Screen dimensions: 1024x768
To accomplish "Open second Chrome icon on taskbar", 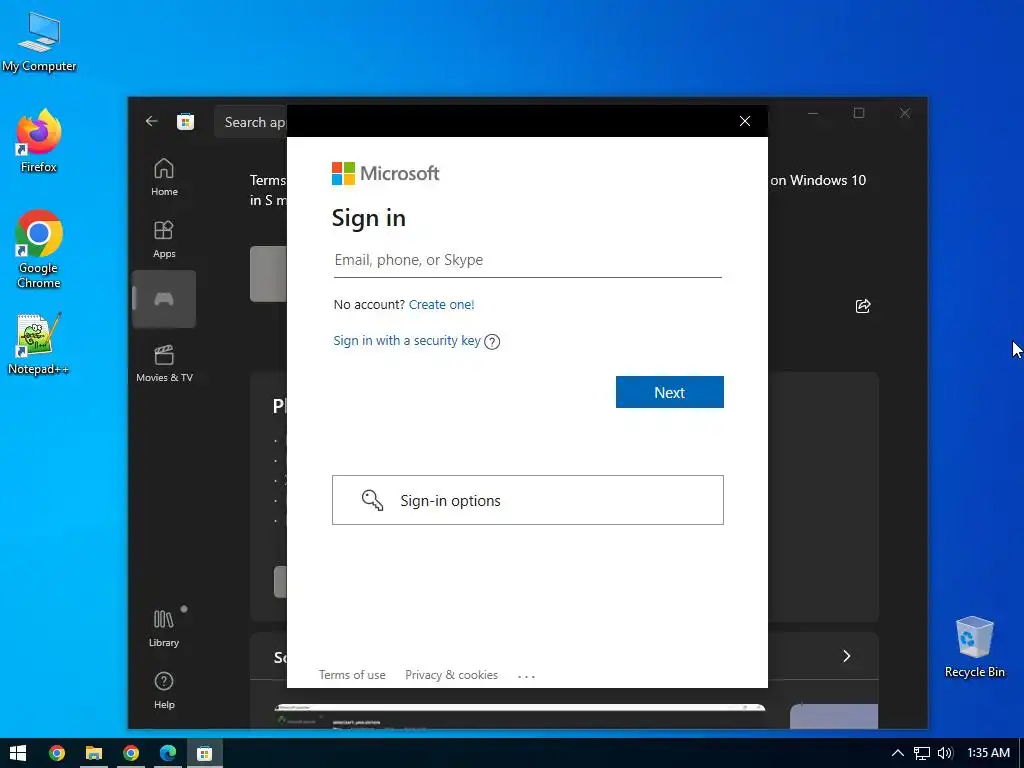I will tap(131, 753).
